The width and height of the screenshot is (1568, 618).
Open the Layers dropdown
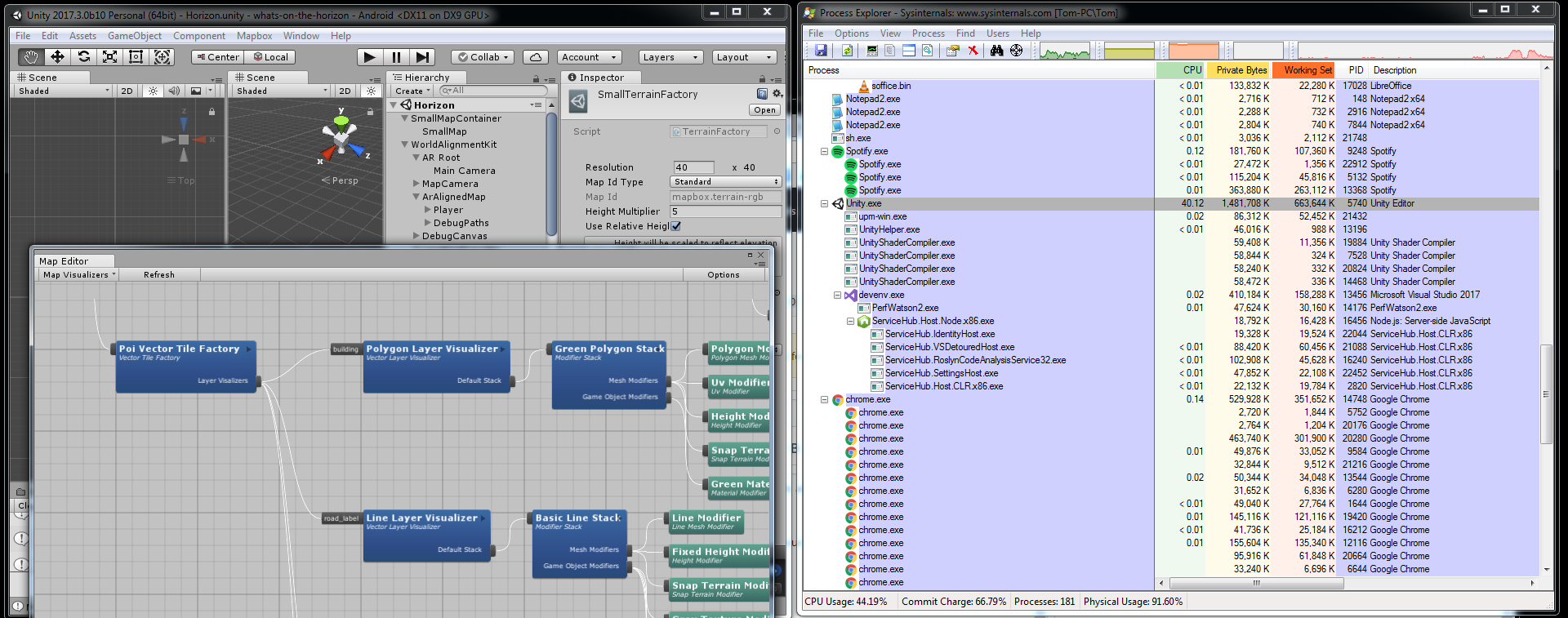tap(672, 57)
